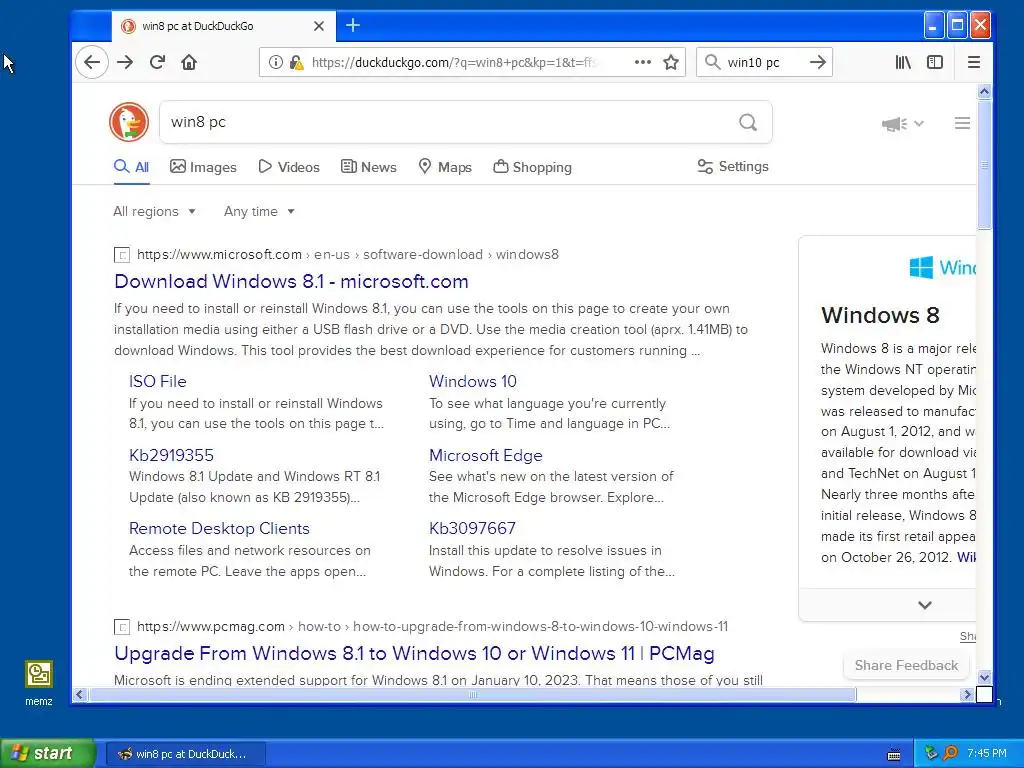The image size is (1024, 768).
Task: Click the pcmag.com result favicon
Action: [x=121, y=627]
